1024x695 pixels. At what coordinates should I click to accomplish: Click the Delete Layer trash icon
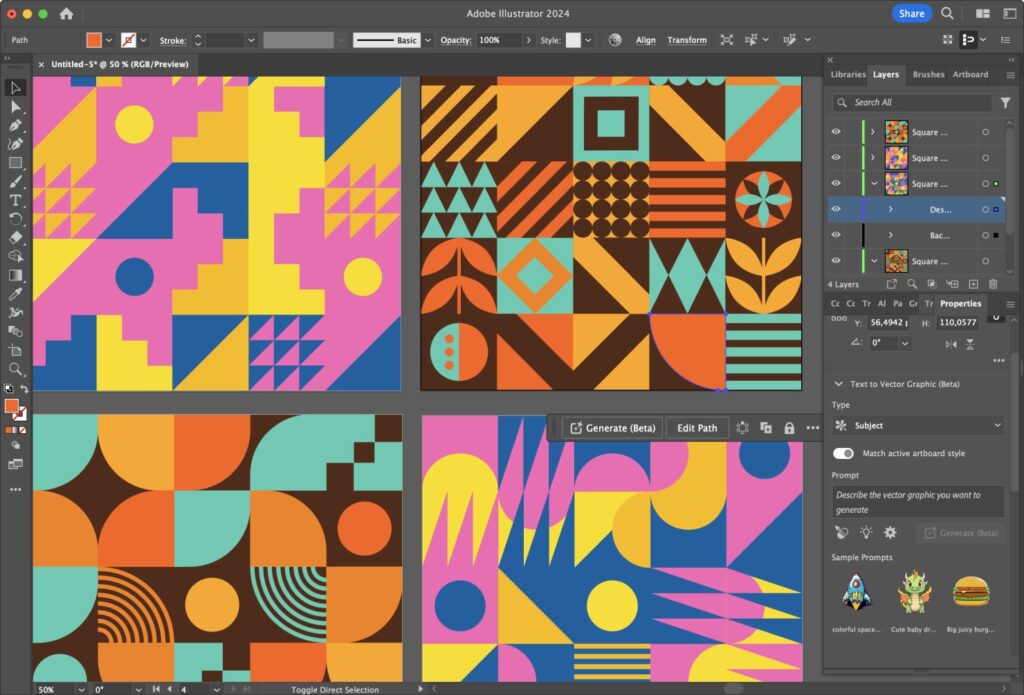coord(992,284)
